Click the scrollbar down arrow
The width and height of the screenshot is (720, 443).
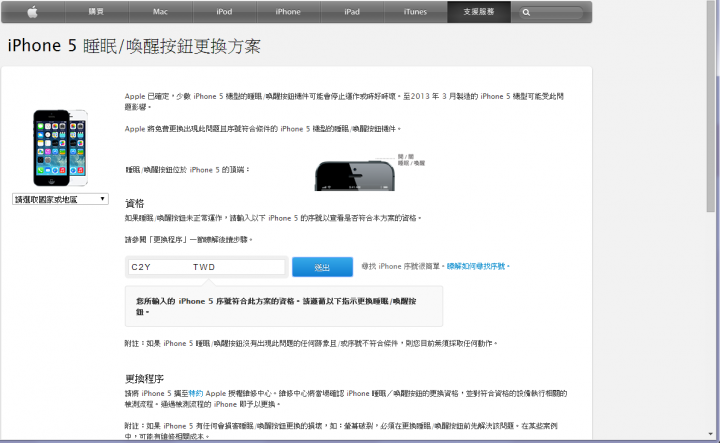tap(711, 434)
